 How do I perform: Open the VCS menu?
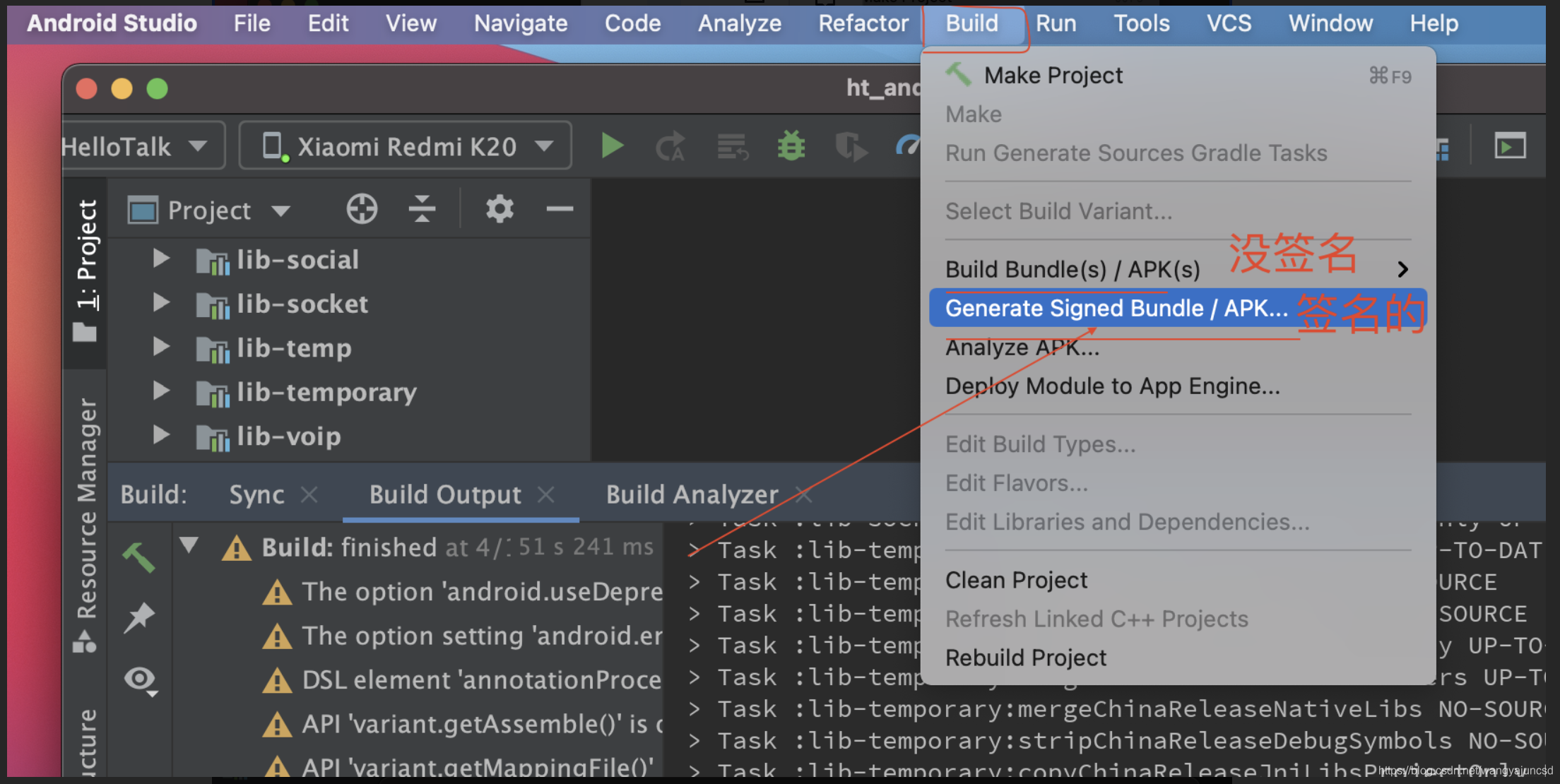point(1229,23)
